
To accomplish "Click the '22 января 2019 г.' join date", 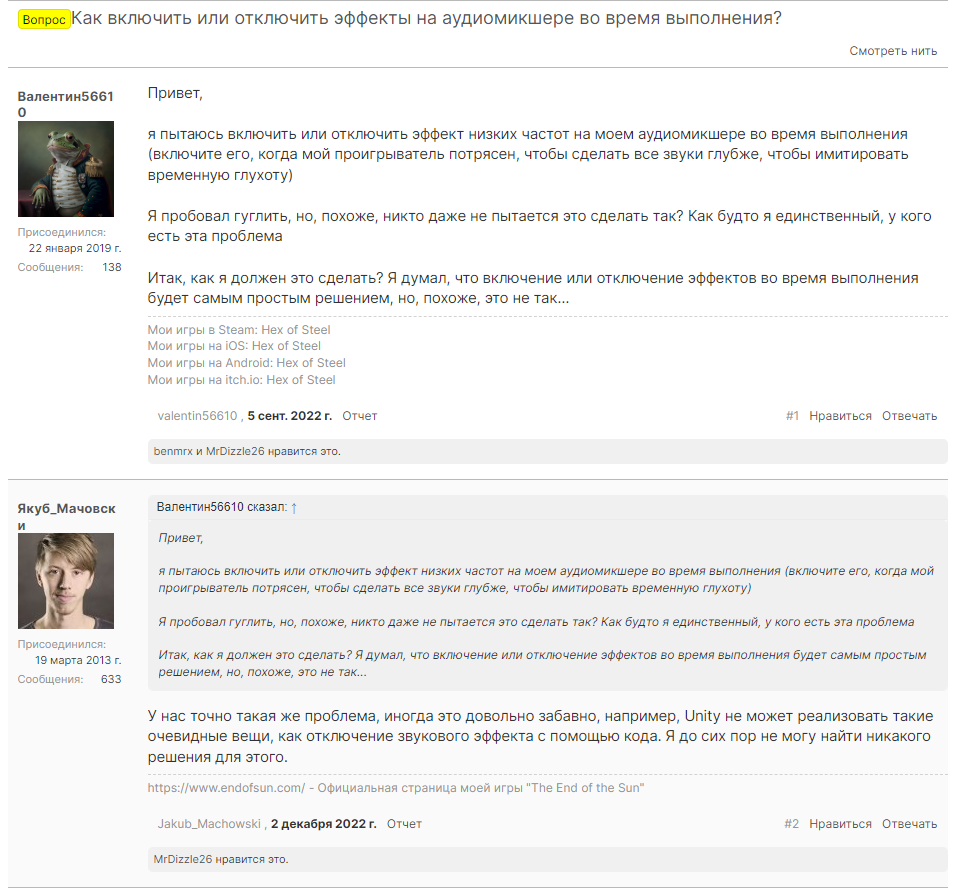I will pos(75,249).
